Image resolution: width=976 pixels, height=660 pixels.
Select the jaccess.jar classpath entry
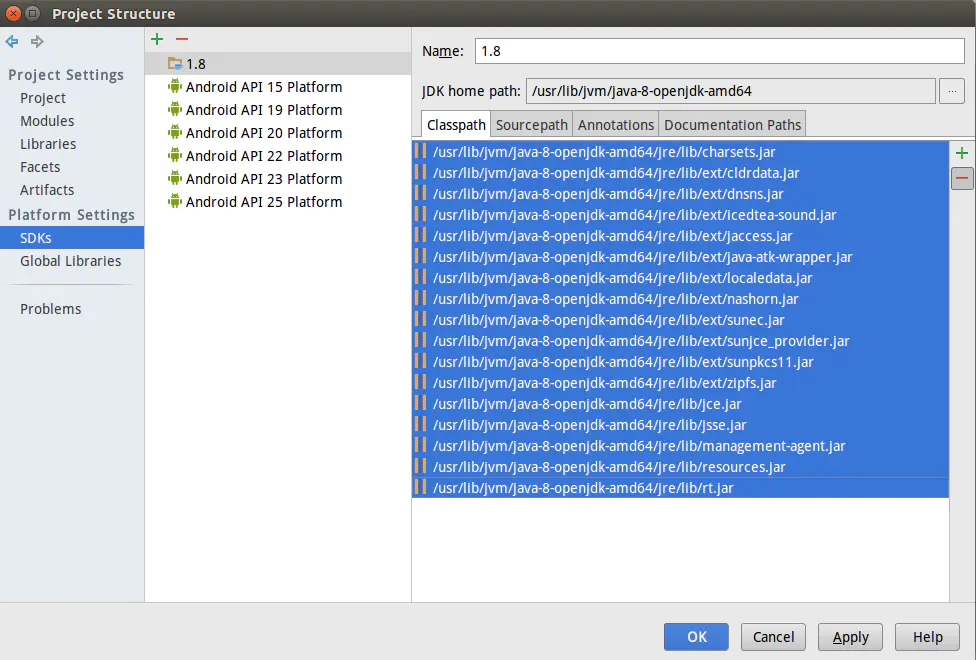(x=680, y=236)
